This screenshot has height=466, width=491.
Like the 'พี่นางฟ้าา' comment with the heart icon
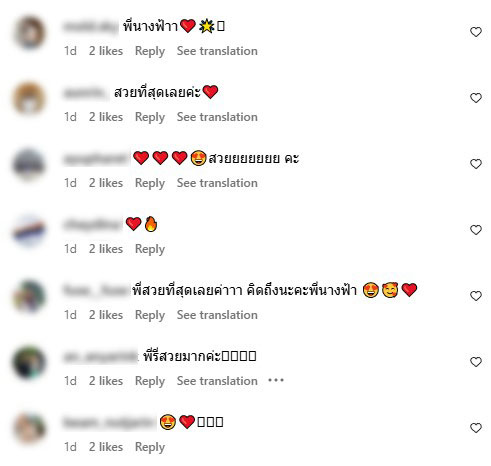pos(476,32)
